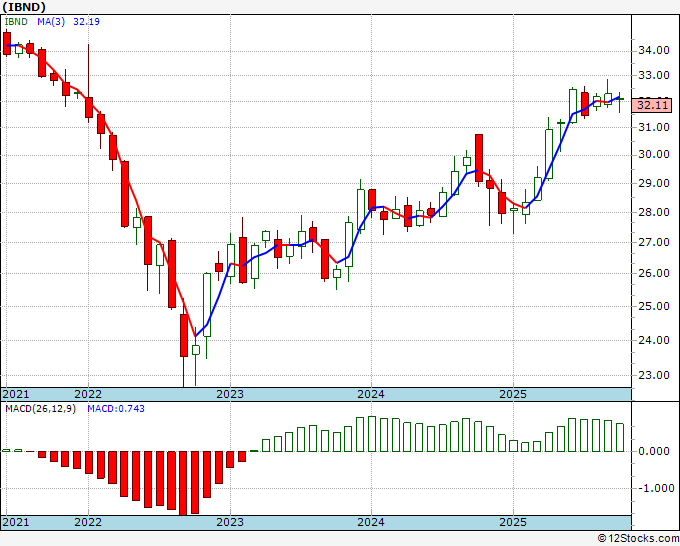The height and width of the screenshot is (546, 680).
Task: Select the 30.00 price axis label
Action: [654, 155]
